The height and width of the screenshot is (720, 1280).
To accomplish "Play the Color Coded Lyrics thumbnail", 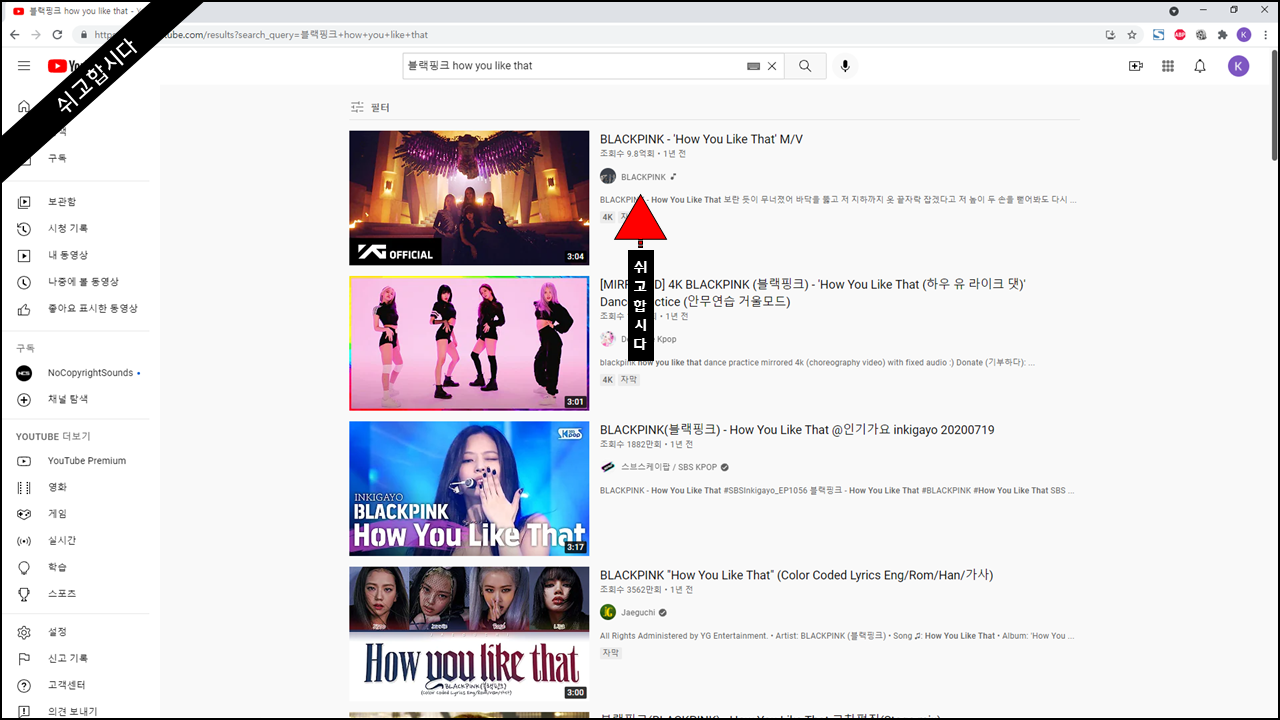I will pos(469,634).
